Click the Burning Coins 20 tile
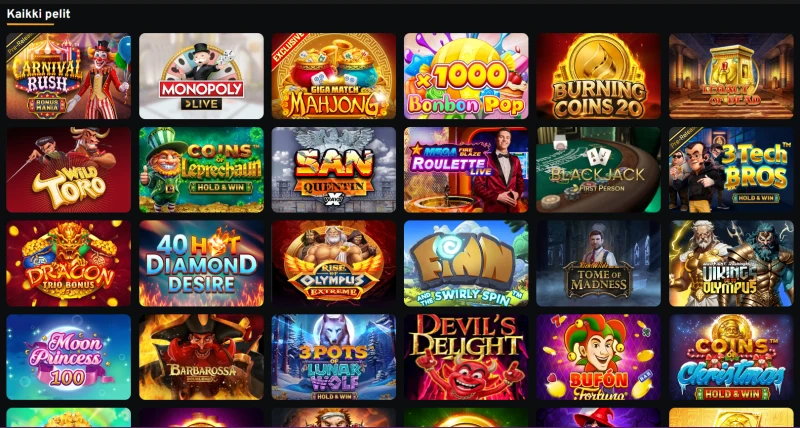Image resolution: width=800 pixels, height=428 pixels. point(598,76)
